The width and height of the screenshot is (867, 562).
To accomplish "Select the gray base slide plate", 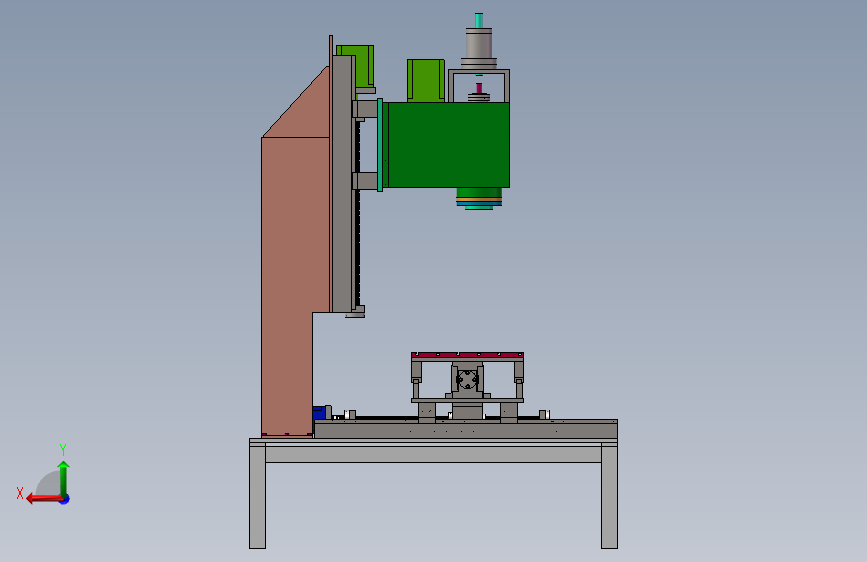I will (x=466, y=429).
